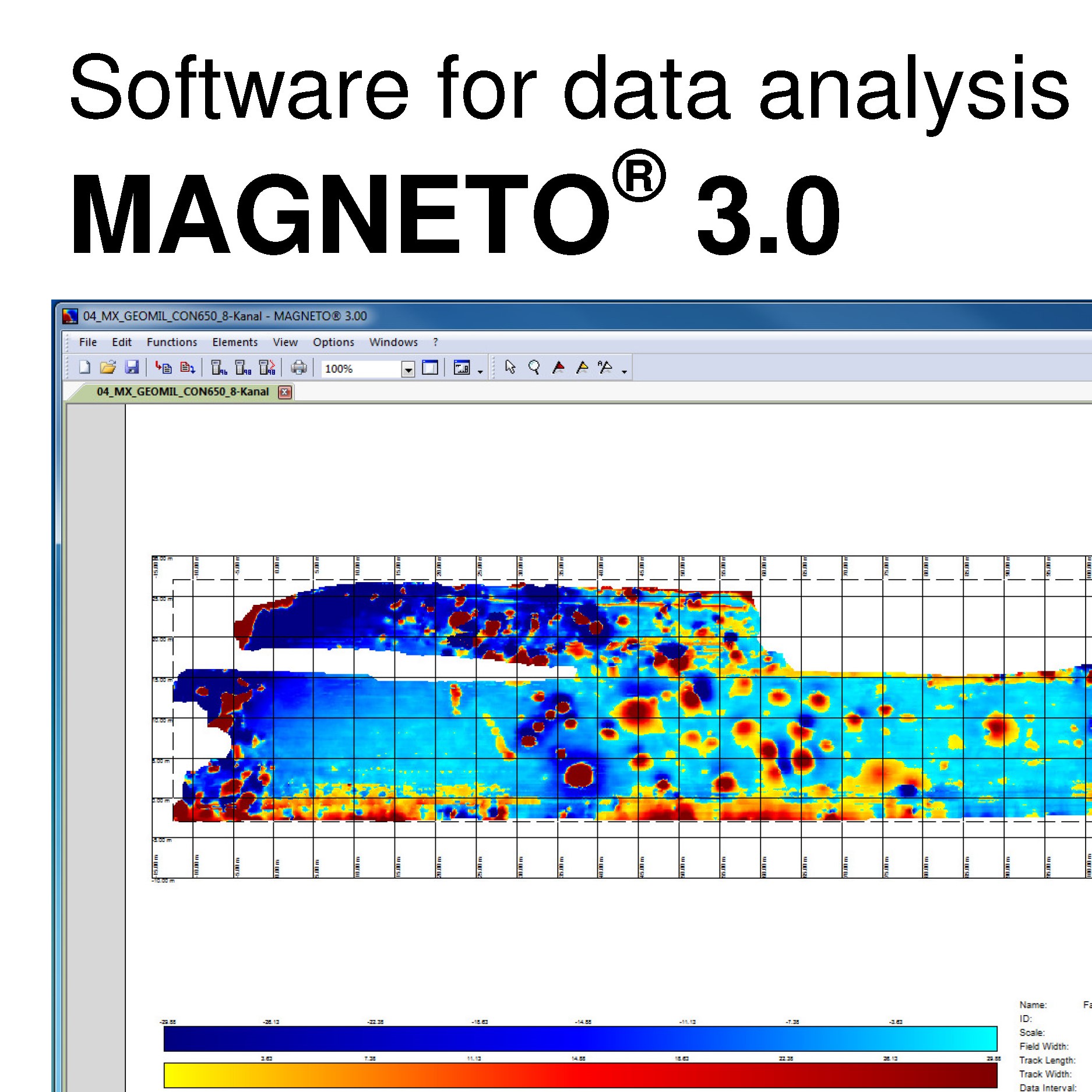
Task: Open the File menu
Action: tap(88, 342)
